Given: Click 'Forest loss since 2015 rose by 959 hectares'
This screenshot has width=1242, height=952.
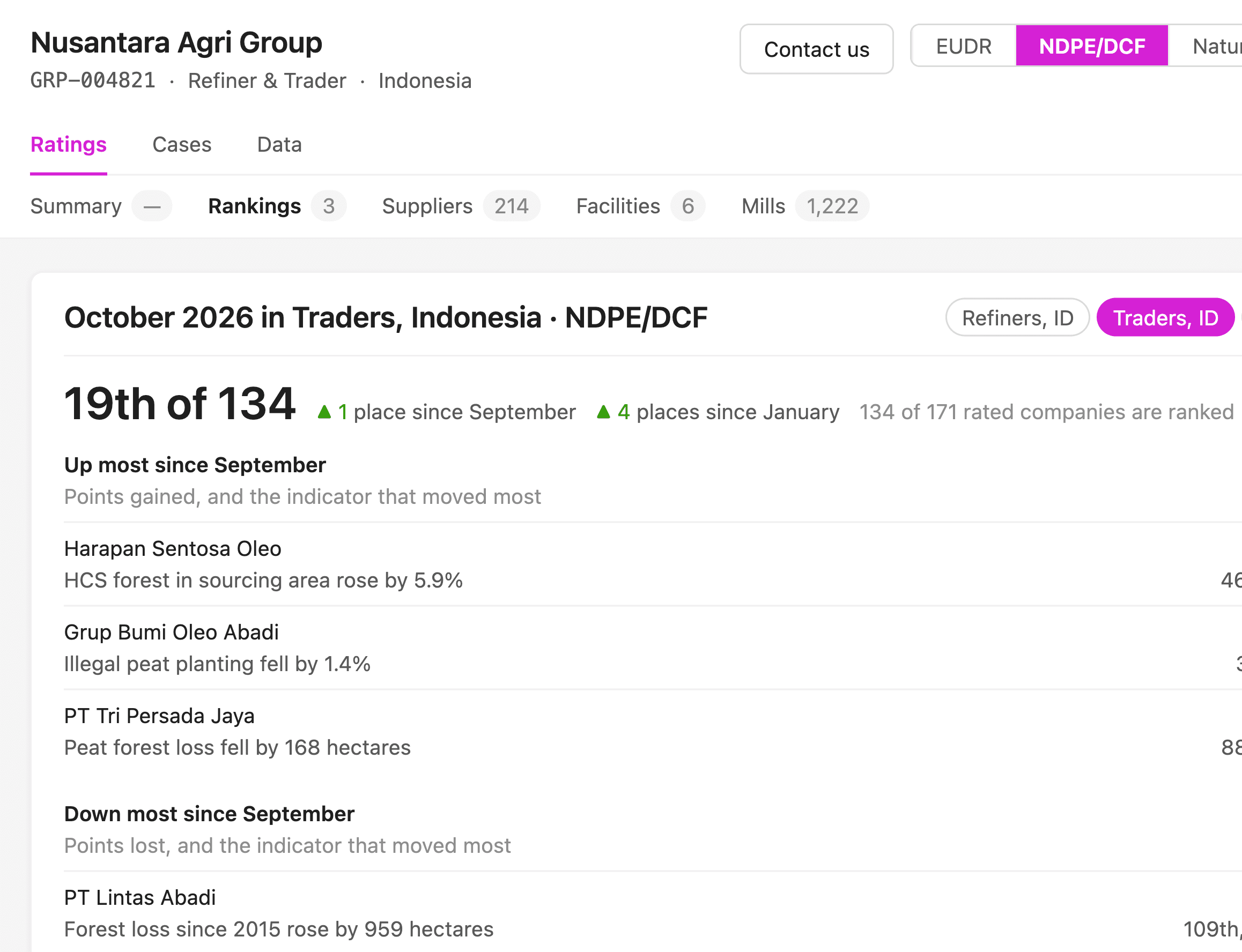Looking at the screenshot, I should tap(279, 929).
